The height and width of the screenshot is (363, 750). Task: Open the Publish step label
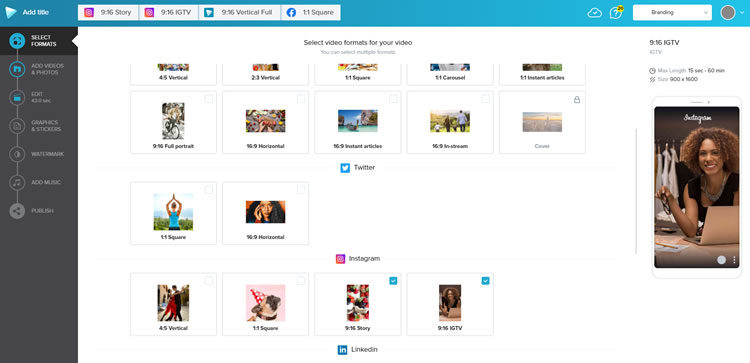[x=42, y=210]
